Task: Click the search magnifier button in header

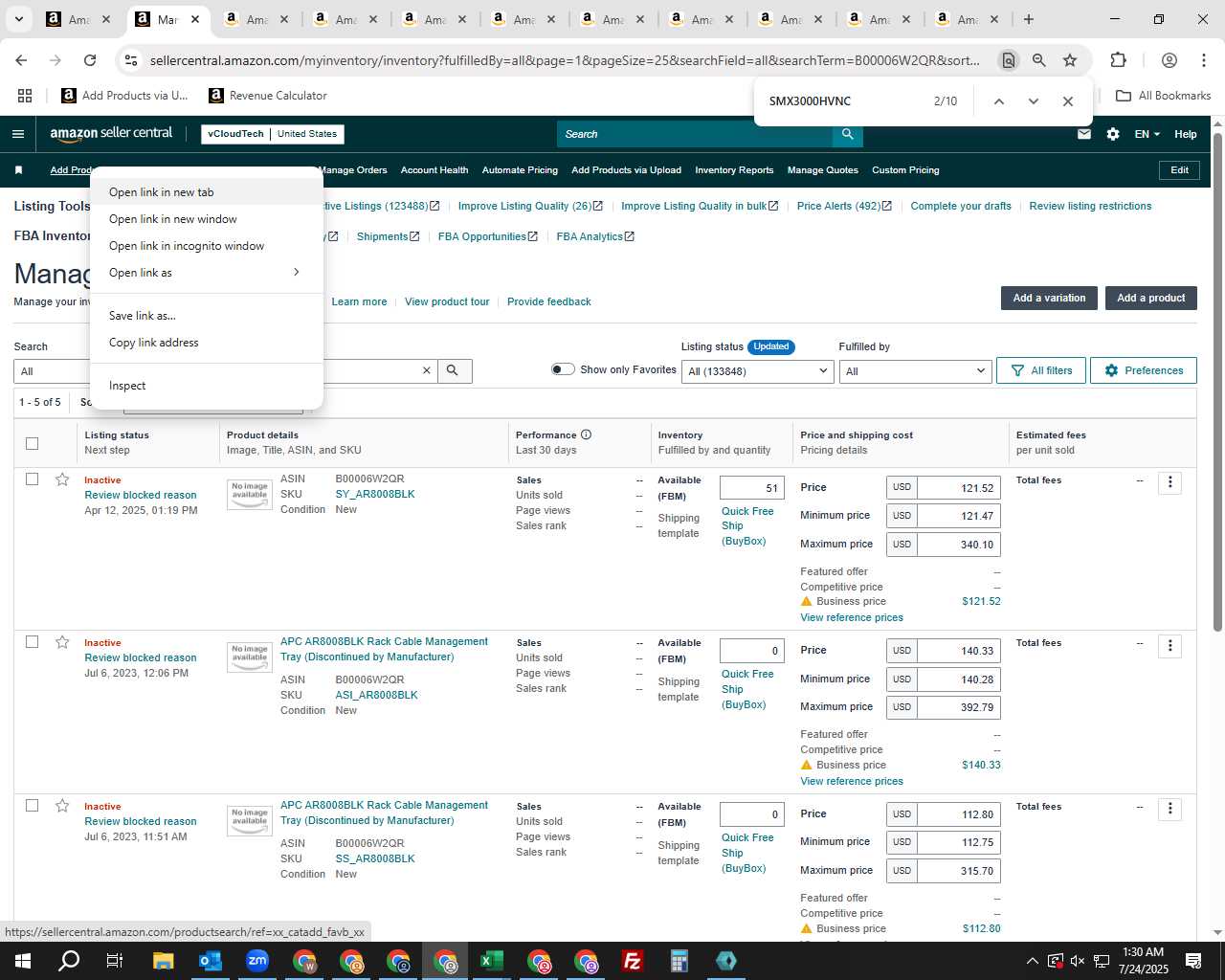Action: 847,134
